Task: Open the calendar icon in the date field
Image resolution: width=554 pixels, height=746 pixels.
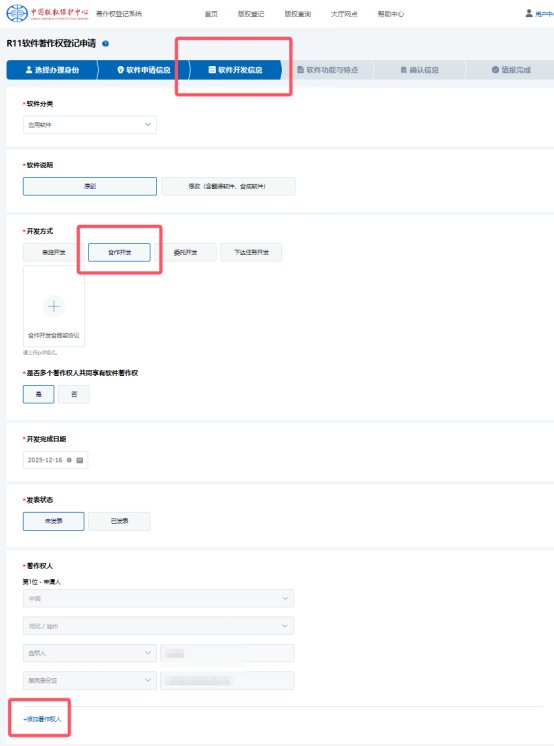Action: point(80,460)
